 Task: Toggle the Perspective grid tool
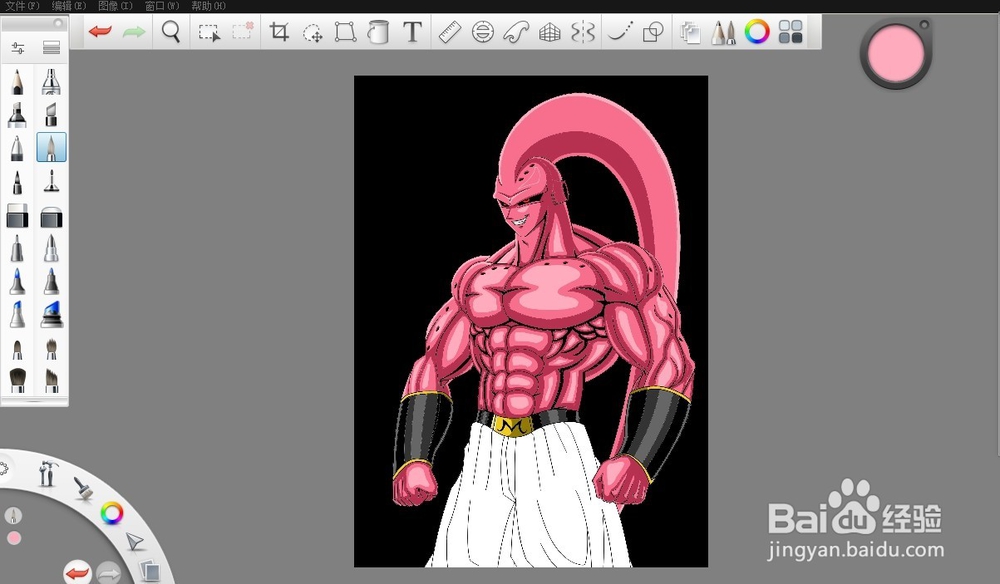click(x=549, y=32)
